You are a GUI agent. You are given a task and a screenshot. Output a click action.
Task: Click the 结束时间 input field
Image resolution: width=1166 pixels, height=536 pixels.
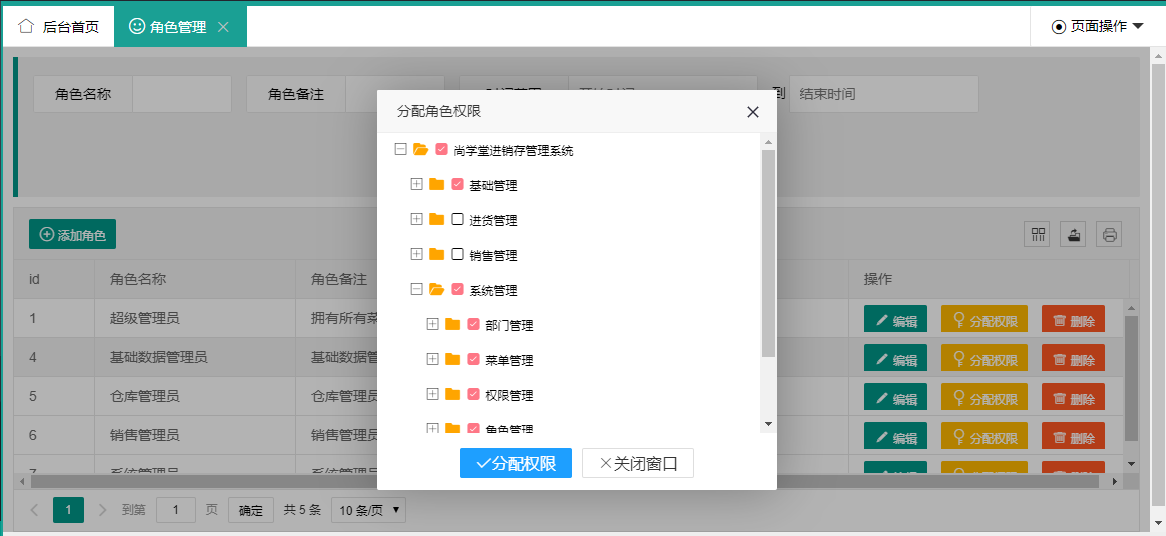point(883,94)
